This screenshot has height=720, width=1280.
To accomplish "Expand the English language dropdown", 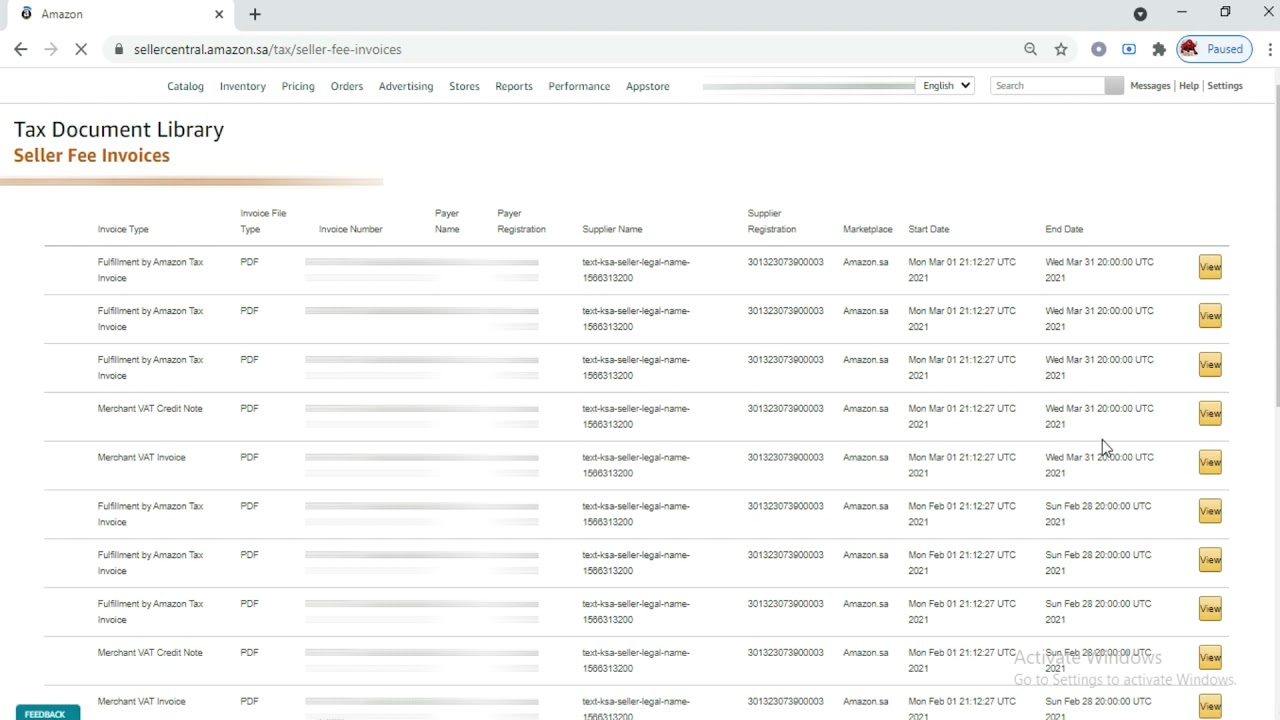I will pos(946,86).
